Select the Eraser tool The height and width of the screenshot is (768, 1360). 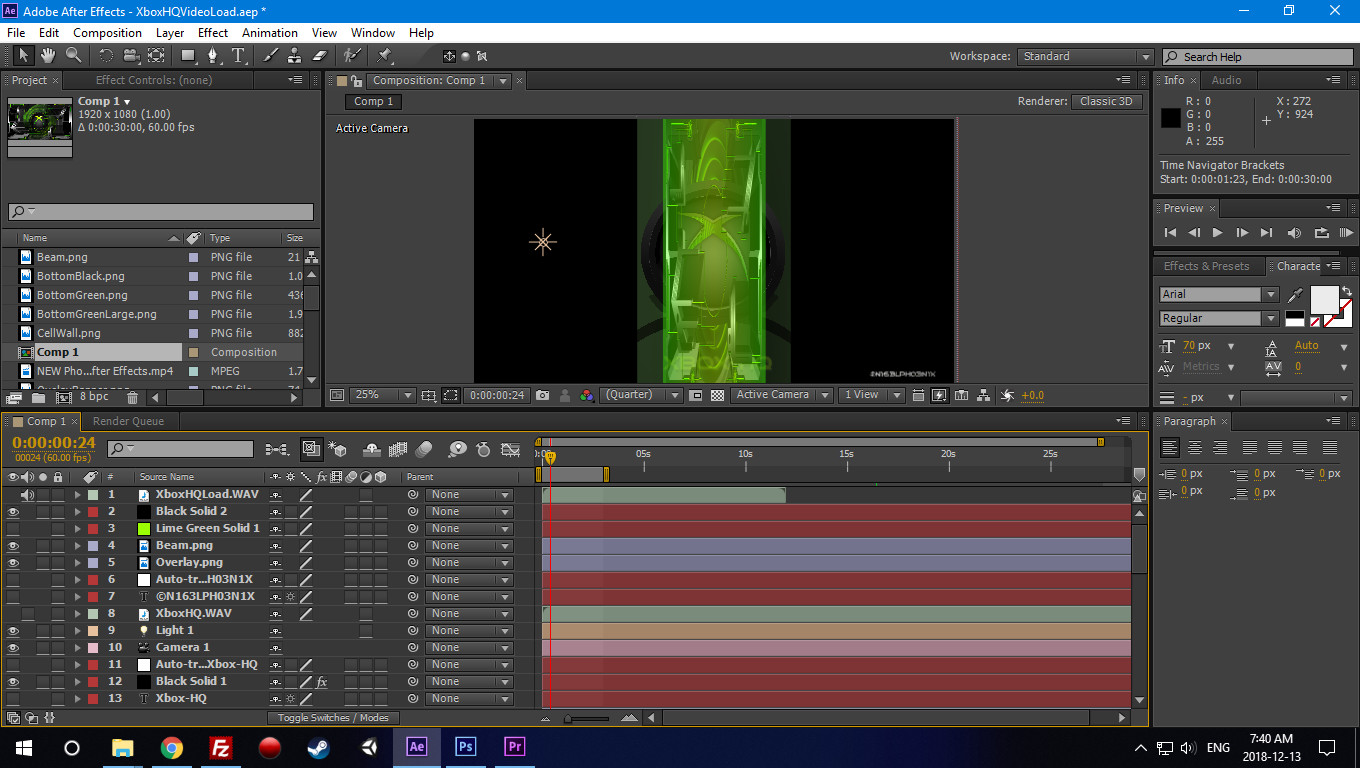coord(319,56)
